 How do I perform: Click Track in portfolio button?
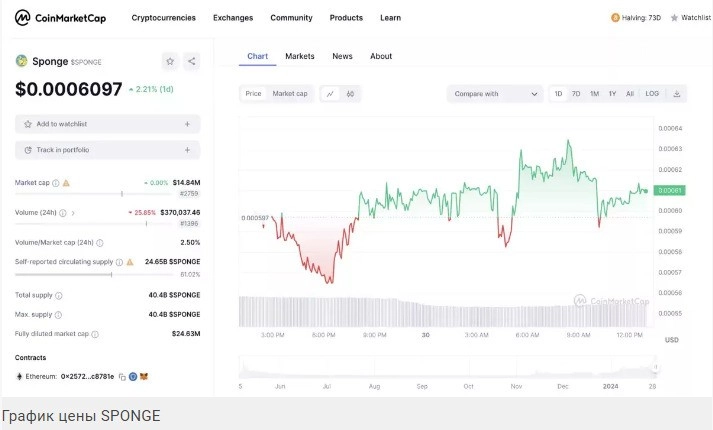pos(107,150)
